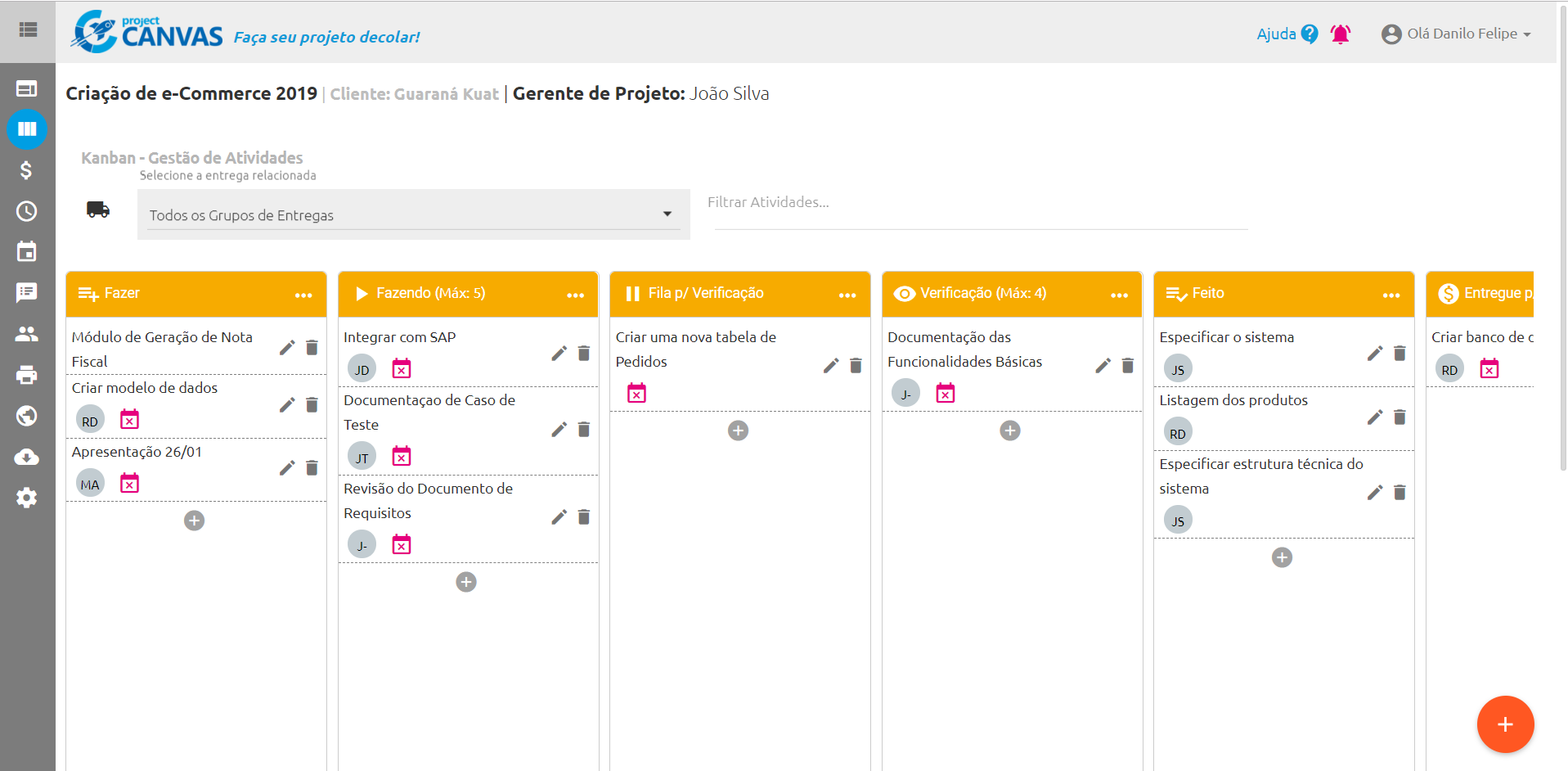This screenshot has width=1568, height=771.
Task: Delete Documentaçao de Caso de Teste
Action: pyautogui.click(x=584, y=430)
